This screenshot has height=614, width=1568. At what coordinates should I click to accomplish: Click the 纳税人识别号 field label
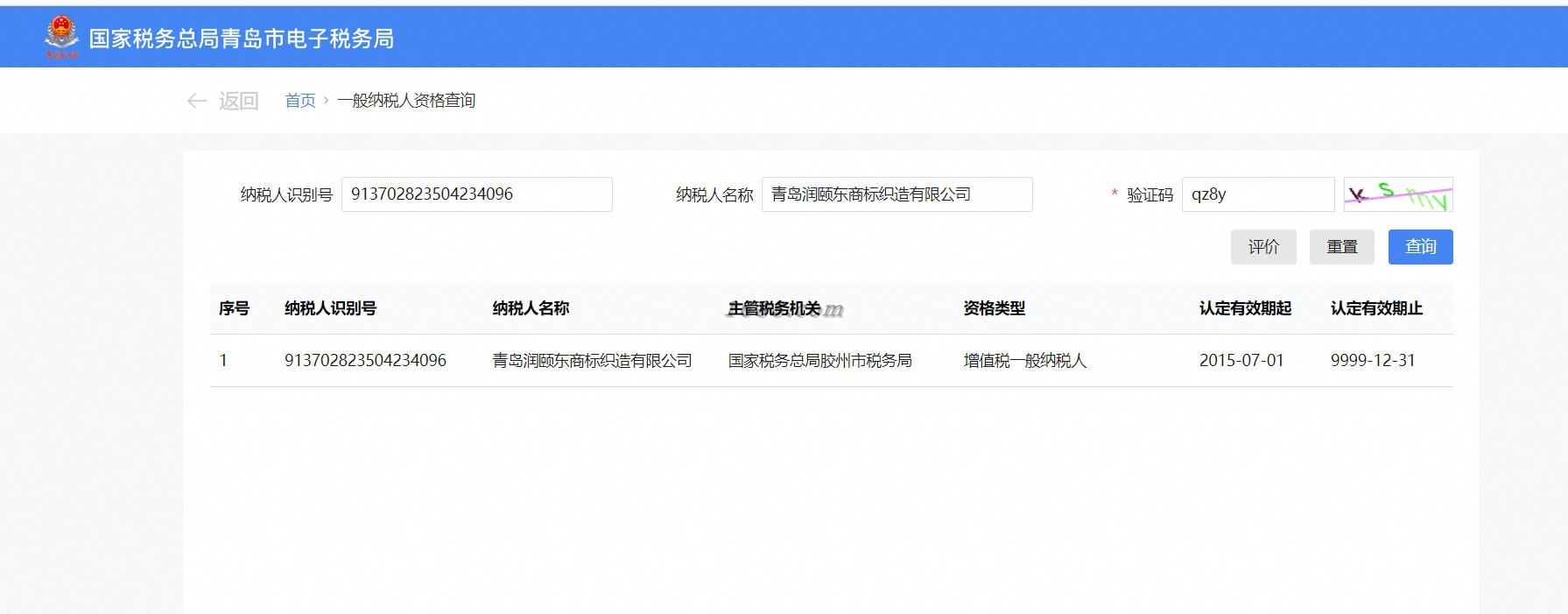(x=287, y=195)
